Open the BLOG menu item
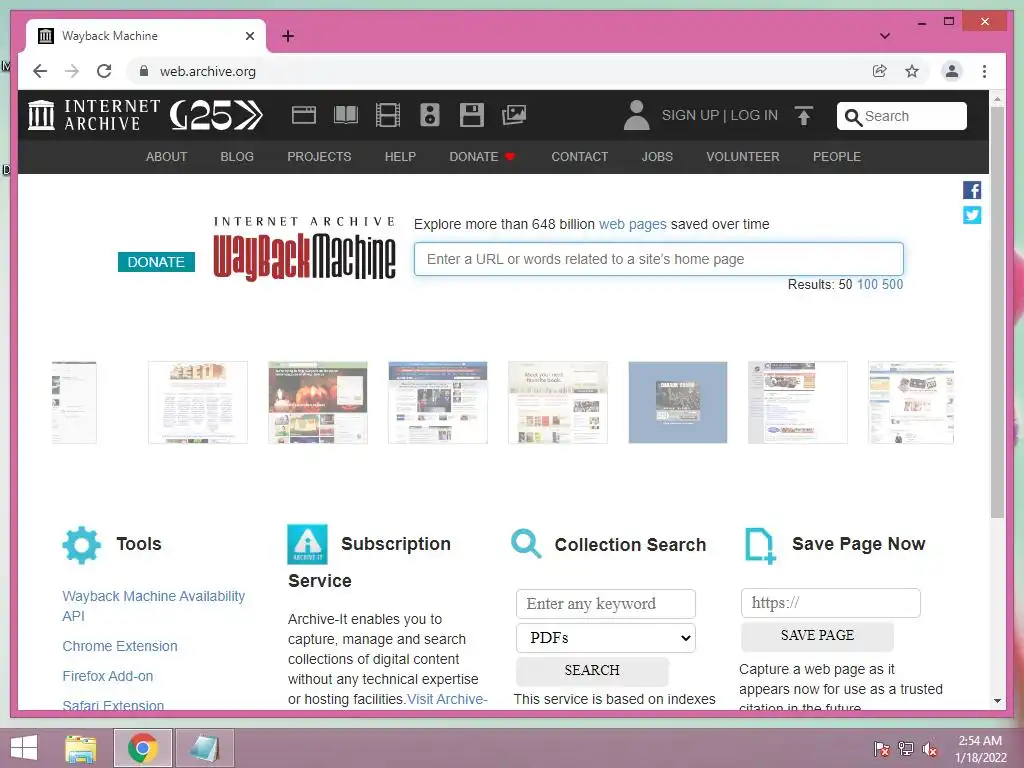 237,157
